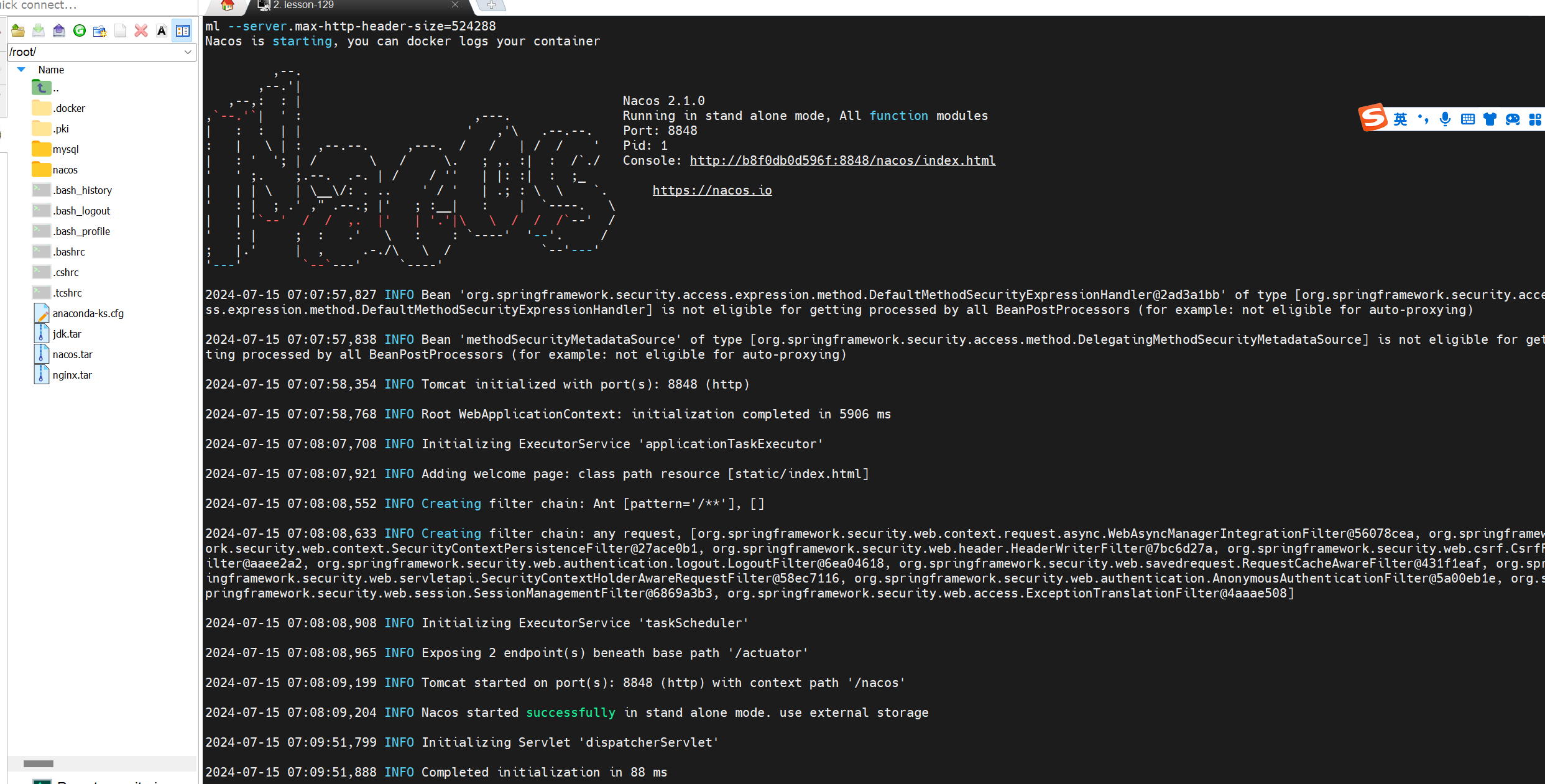The width and height of the screenshot is (1545, 784).
Task: Toggle Sogou punctuation mode
Action: [x=1423, y=119]
